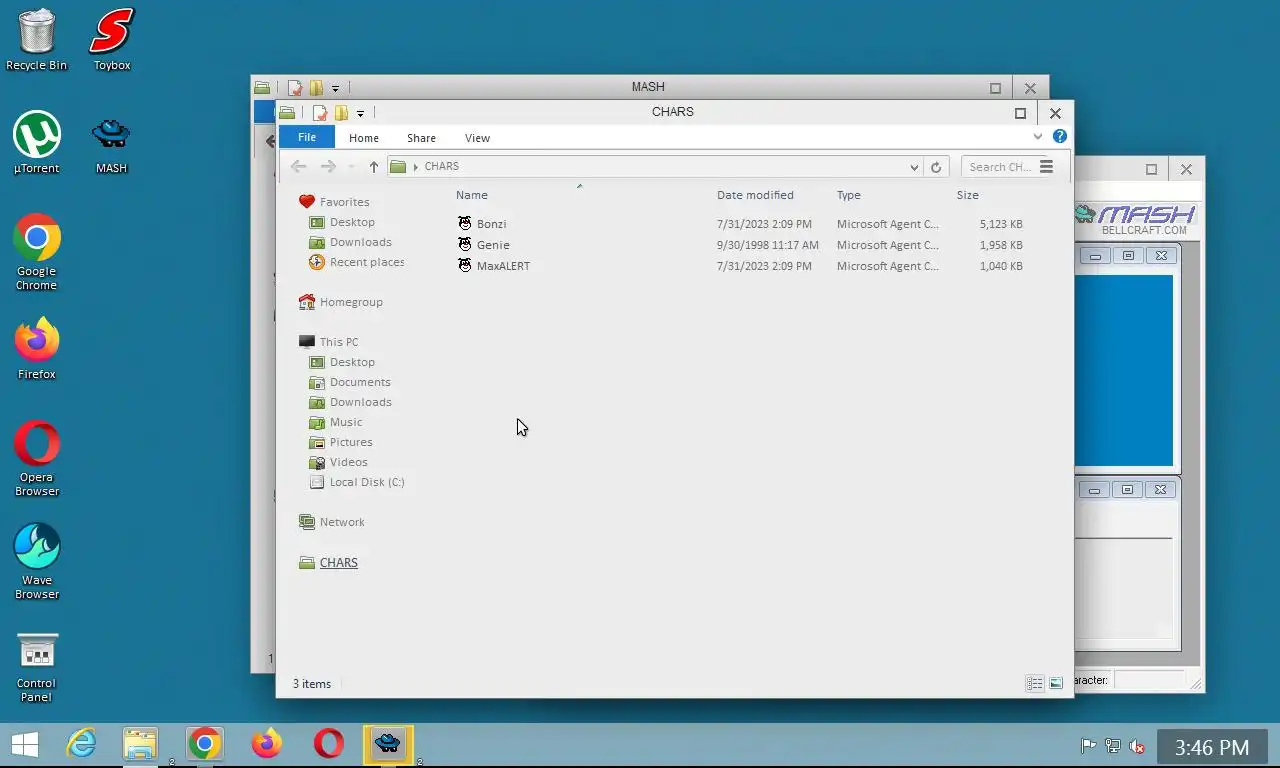The image size is (1280, 768).
Task: Open Customize Quick Access Toolbar dropdown in CHARS
Action: 360,113
